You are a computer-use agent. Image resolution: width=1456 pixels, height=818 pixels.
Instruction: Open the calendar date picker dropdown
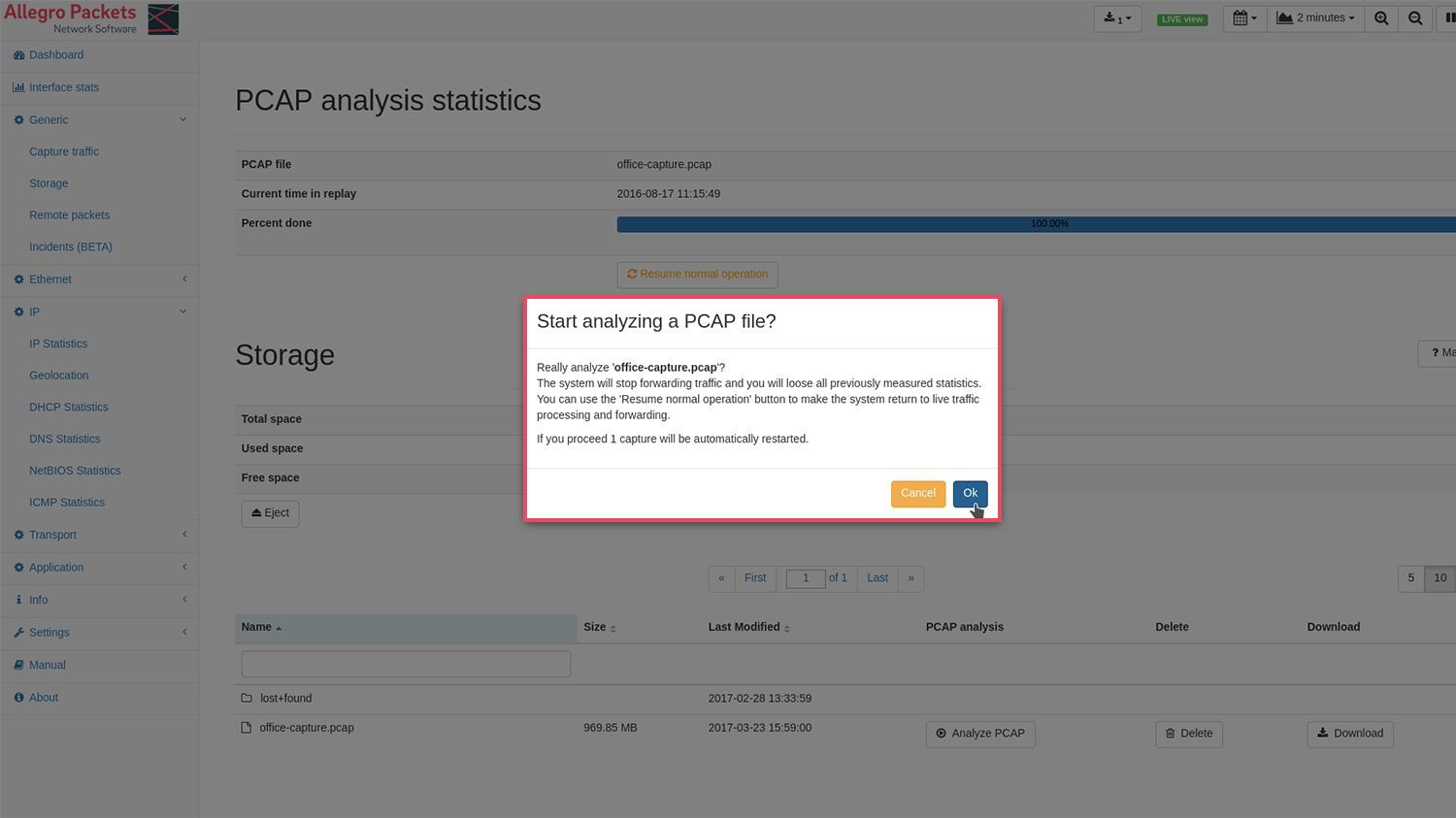(x=1243, y=18)
